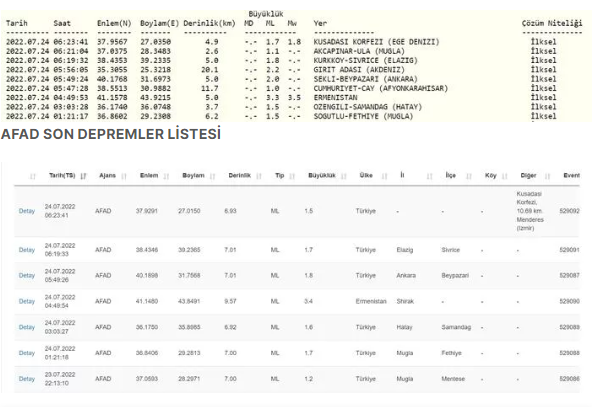Open Detay link for Elazig Sivrice row
The width and height of the screenshot is (592, 407).
[27, 250]
